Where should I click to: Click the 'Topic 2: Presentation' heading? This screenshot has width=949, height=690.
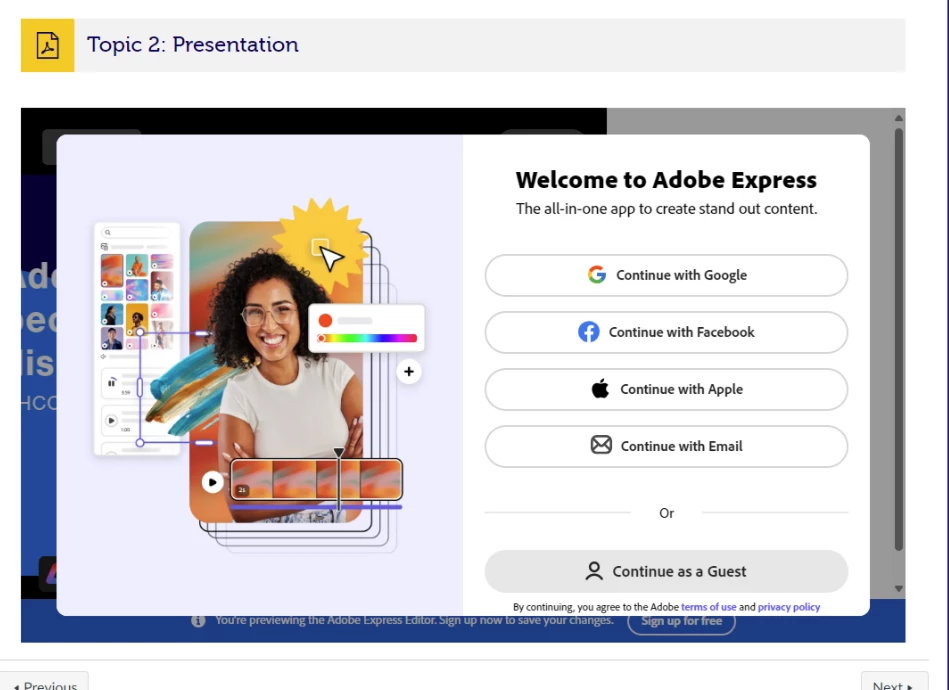coord(192,45)
